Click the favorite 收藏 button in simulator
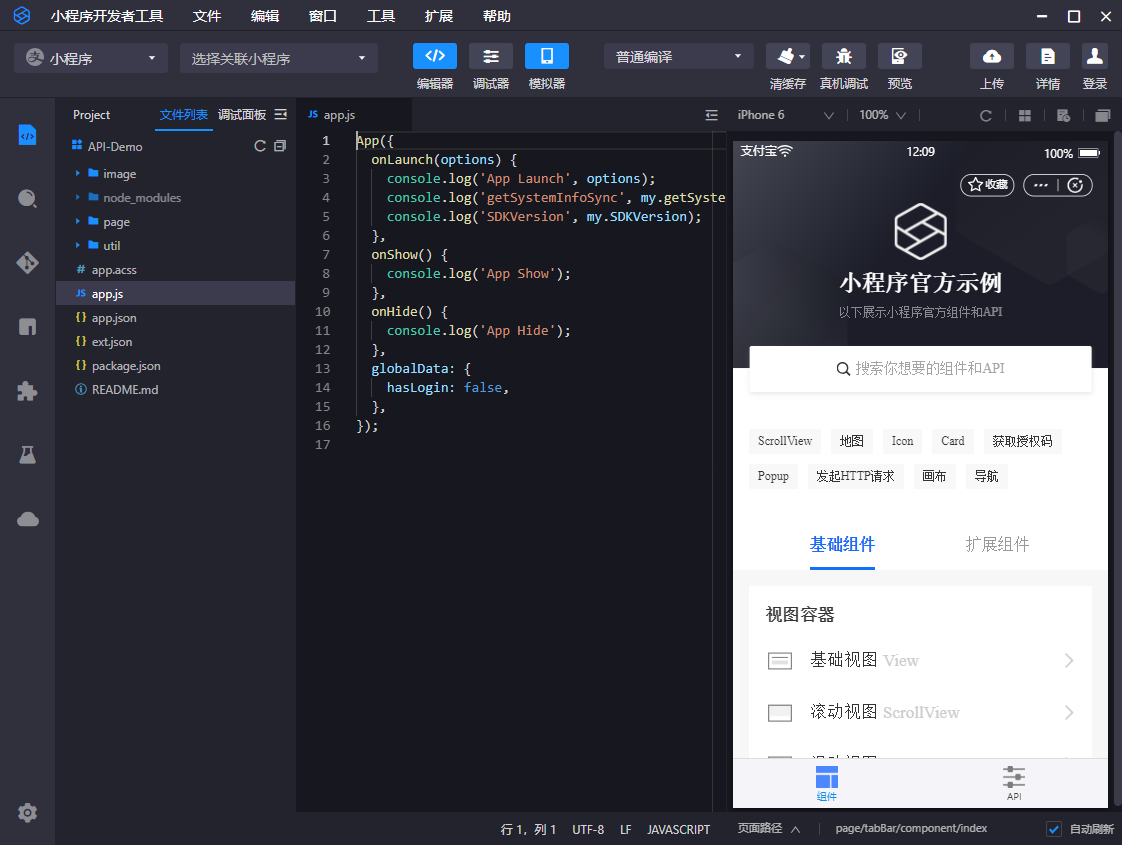Viewport: 1122px width, 845px height. click(987, 185)
